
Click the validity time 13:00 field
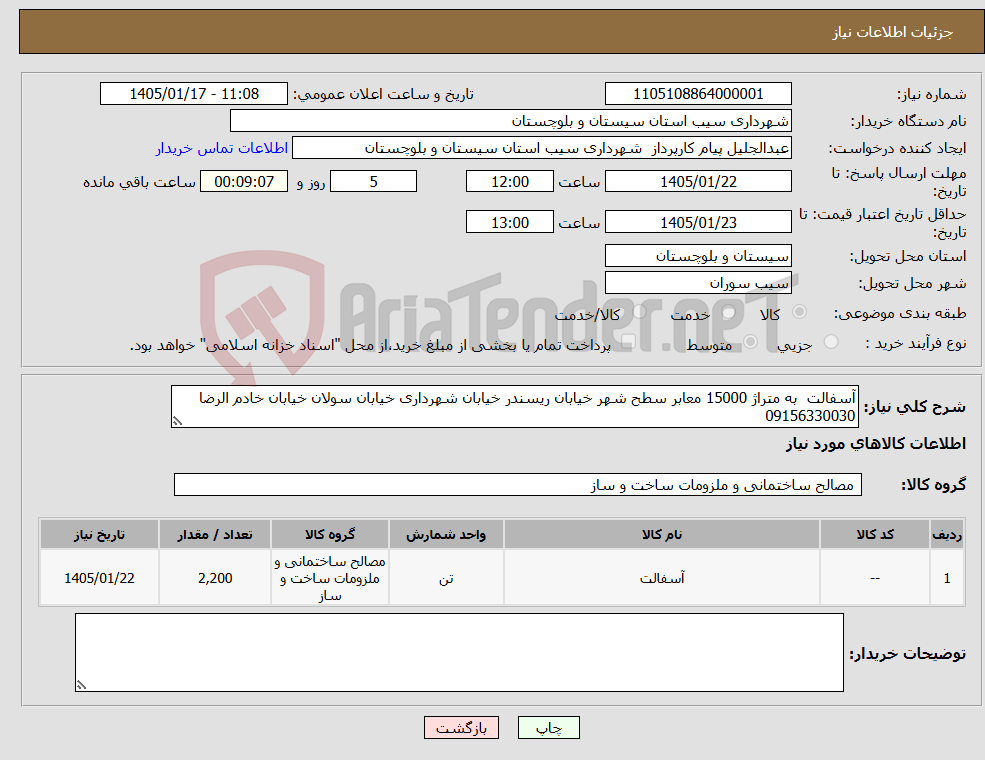pyautogui.click(x=509, y=222)
